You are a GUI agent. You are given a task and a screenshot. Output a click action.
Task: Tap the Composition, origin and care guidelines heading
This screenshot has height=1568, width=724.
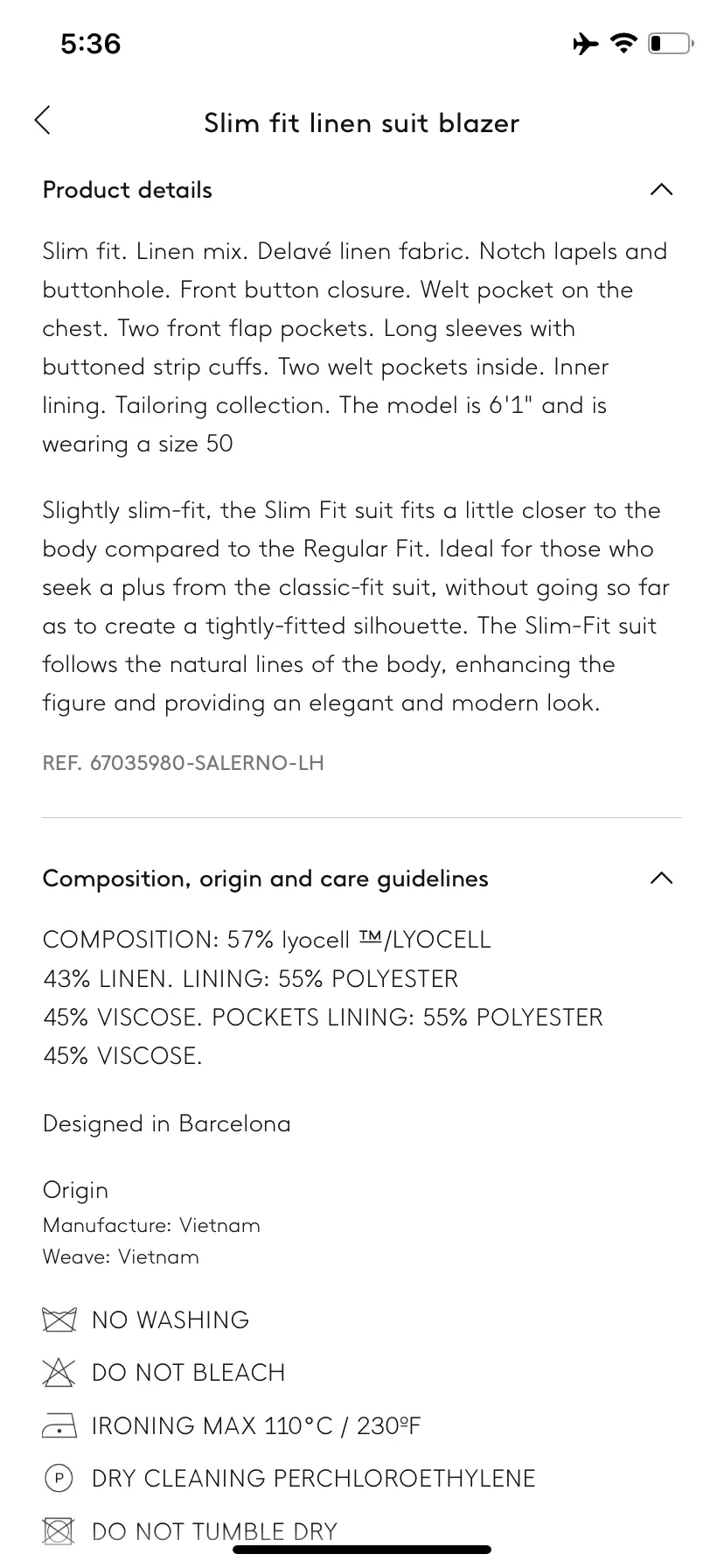[266, 878]
